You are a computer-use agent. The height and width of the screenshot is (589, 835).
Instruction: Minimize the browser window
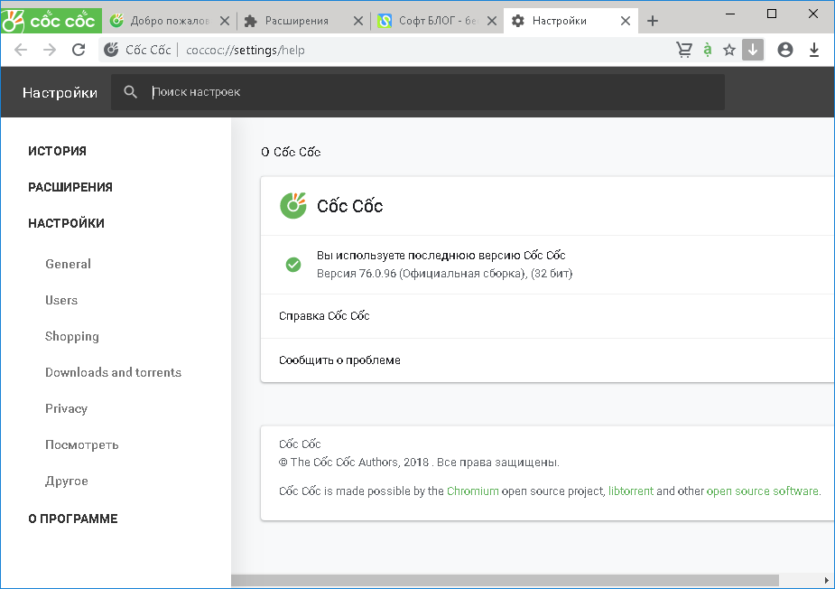click(x=730, y=14)
